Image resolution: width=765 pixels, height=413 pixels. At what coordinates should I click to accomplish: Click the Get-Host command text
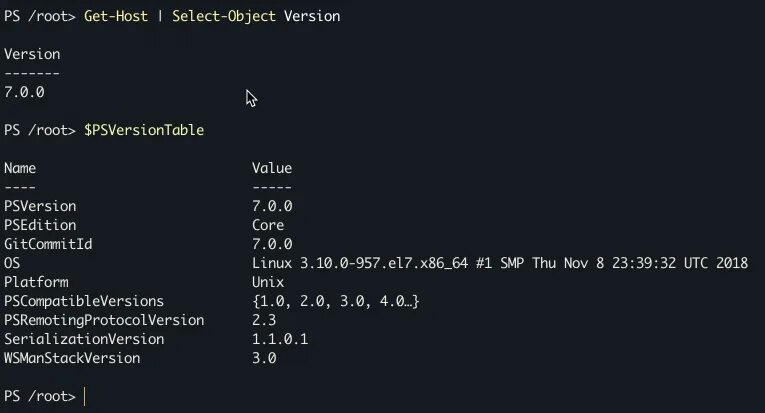(x=119, y=17)
